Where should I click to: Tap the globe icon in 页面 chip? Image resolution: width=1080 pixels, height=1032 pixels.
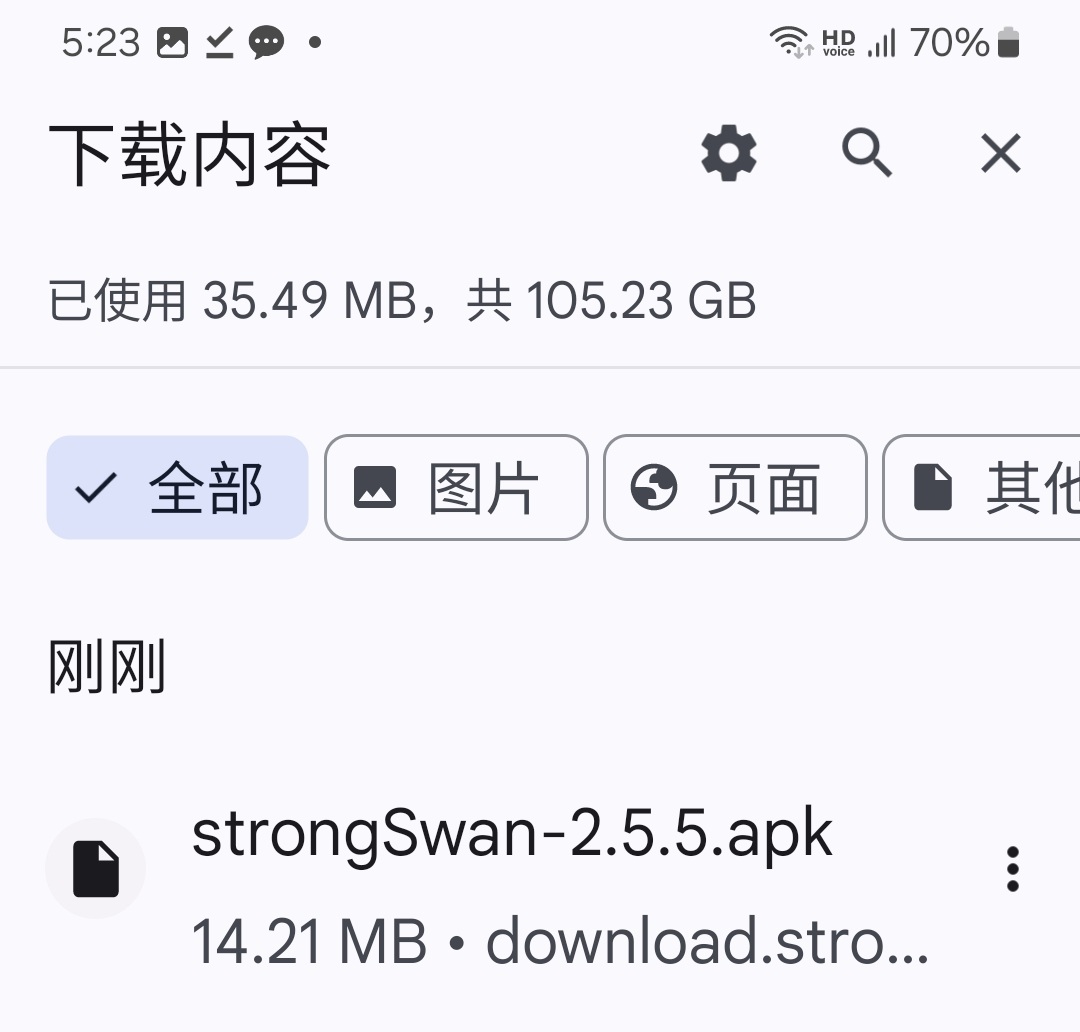click(x=654, y=487)
